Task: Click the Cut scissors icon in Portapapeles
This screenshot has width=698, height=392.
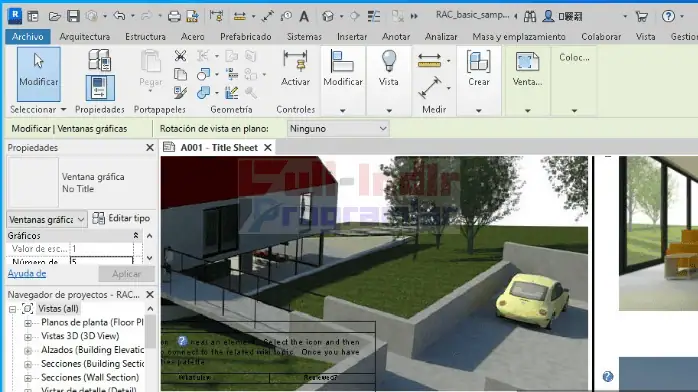Action: 180,56
